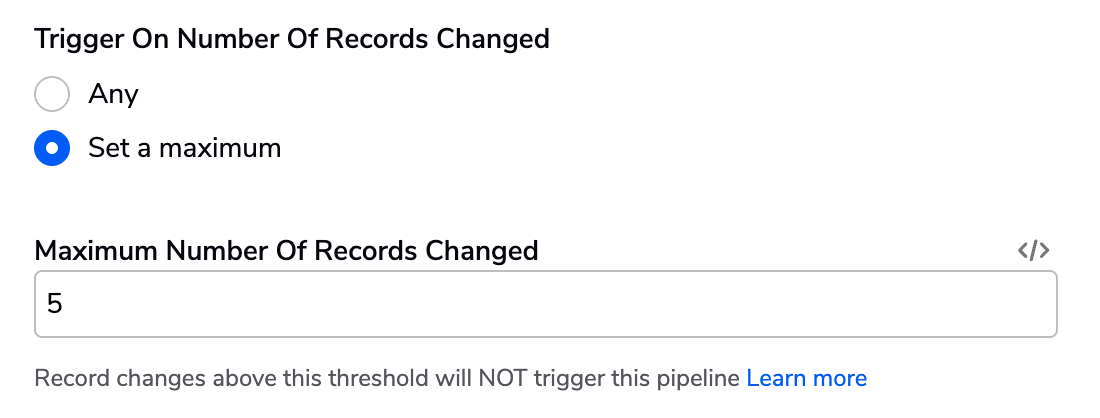This screenshot has height=418, width=1100.
Task: Click the filled blue circle beside Set a maximum
Action: pos(52,148)
